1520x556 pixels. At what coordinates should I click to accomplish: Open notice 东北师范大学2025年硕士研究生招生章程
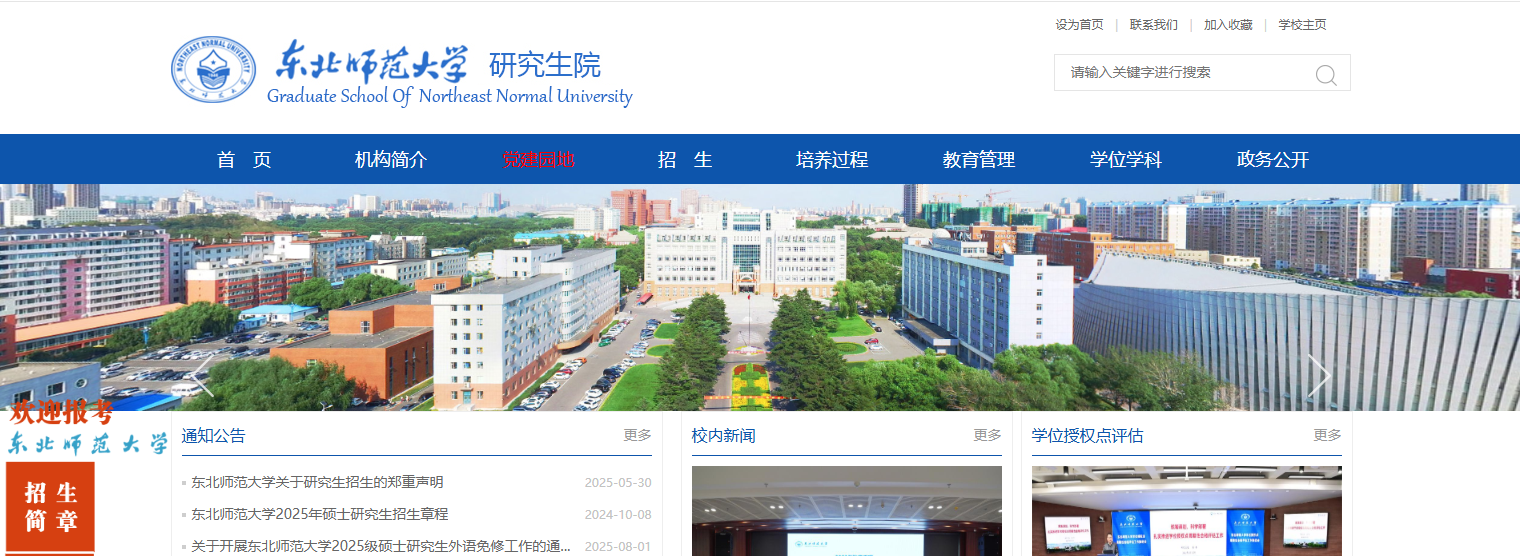pyautogui.click(x=320, y=514)
